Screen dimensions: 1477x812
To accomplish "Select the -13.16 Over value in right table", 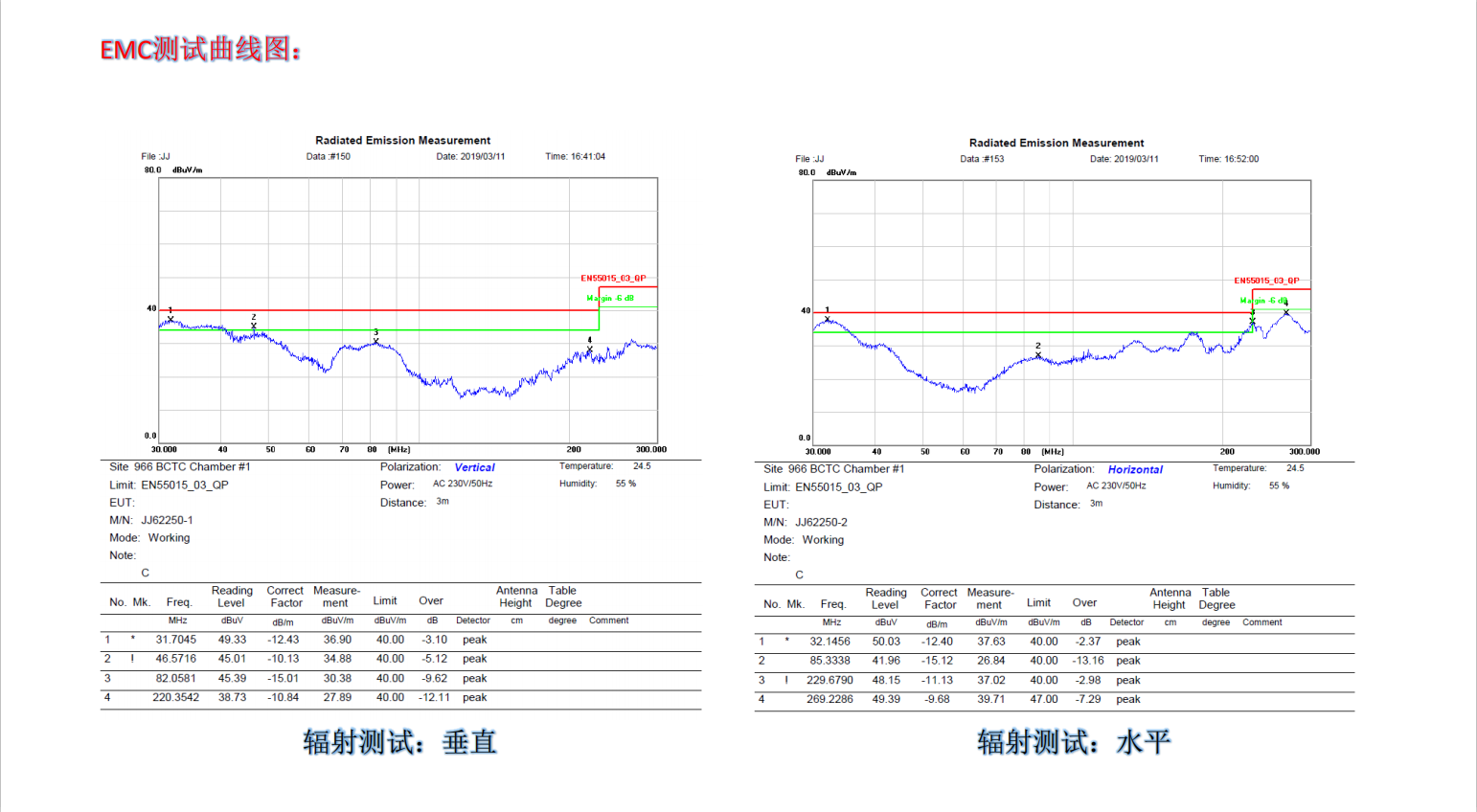I will coord(1088,661).
